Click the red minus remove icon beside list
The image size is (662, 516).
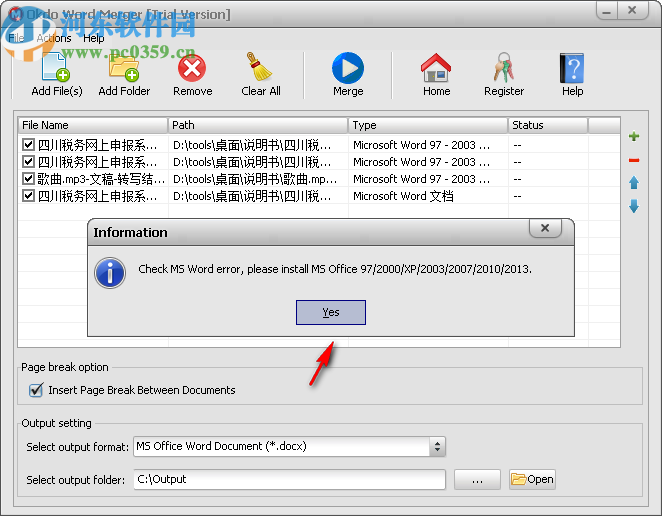tap(634, 160)
